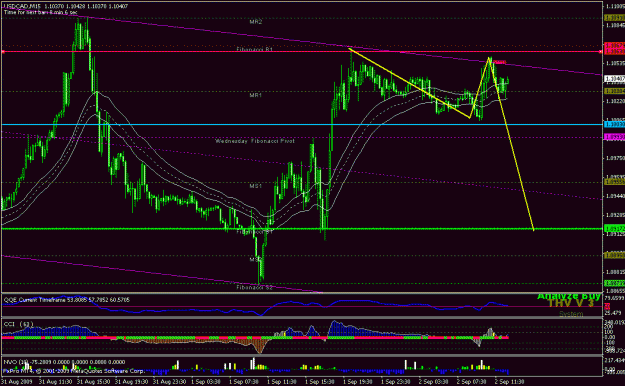Click the 31 Aug 15:30 time label

pyautogui.click(x=93, y=382)
